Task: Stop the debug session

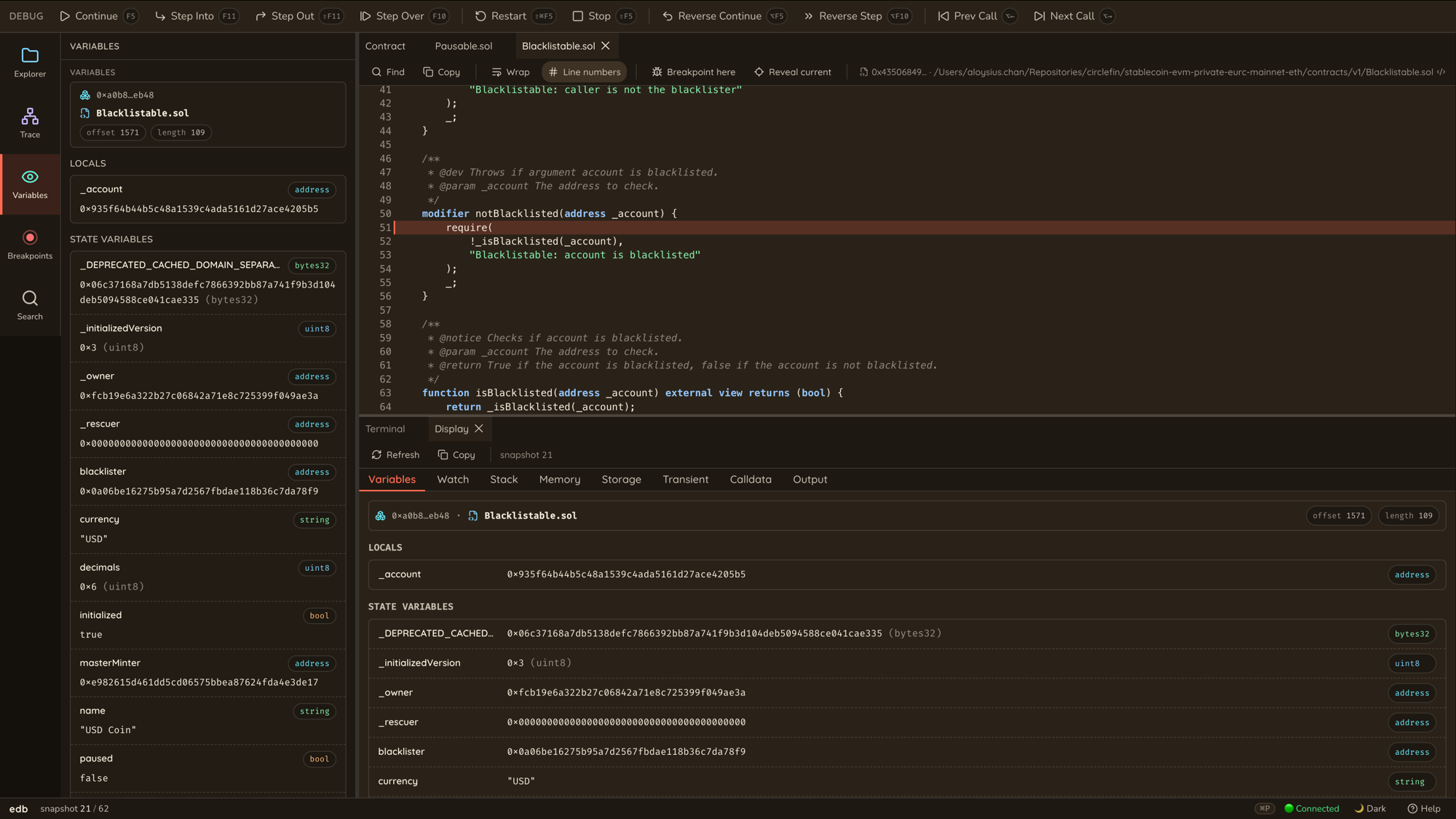Action: click(x=603, y=16)
